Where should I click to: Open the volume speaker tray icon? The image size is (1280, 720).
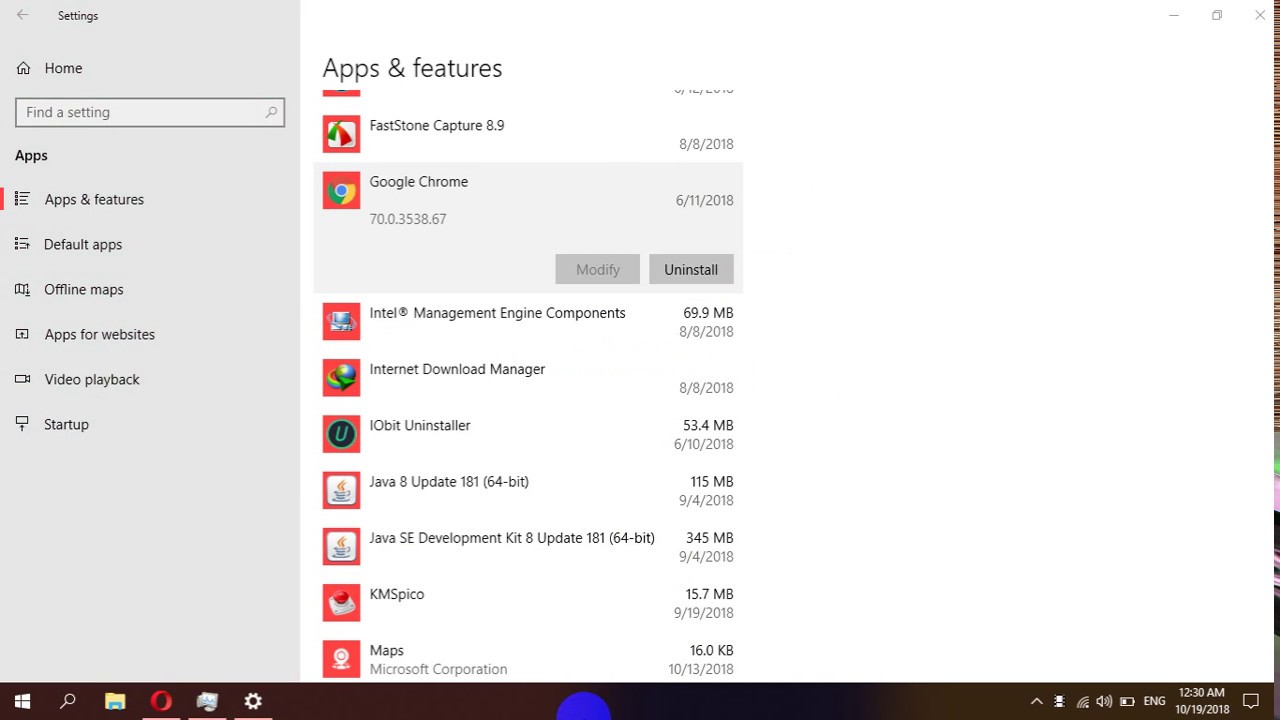coord(1104,702)
